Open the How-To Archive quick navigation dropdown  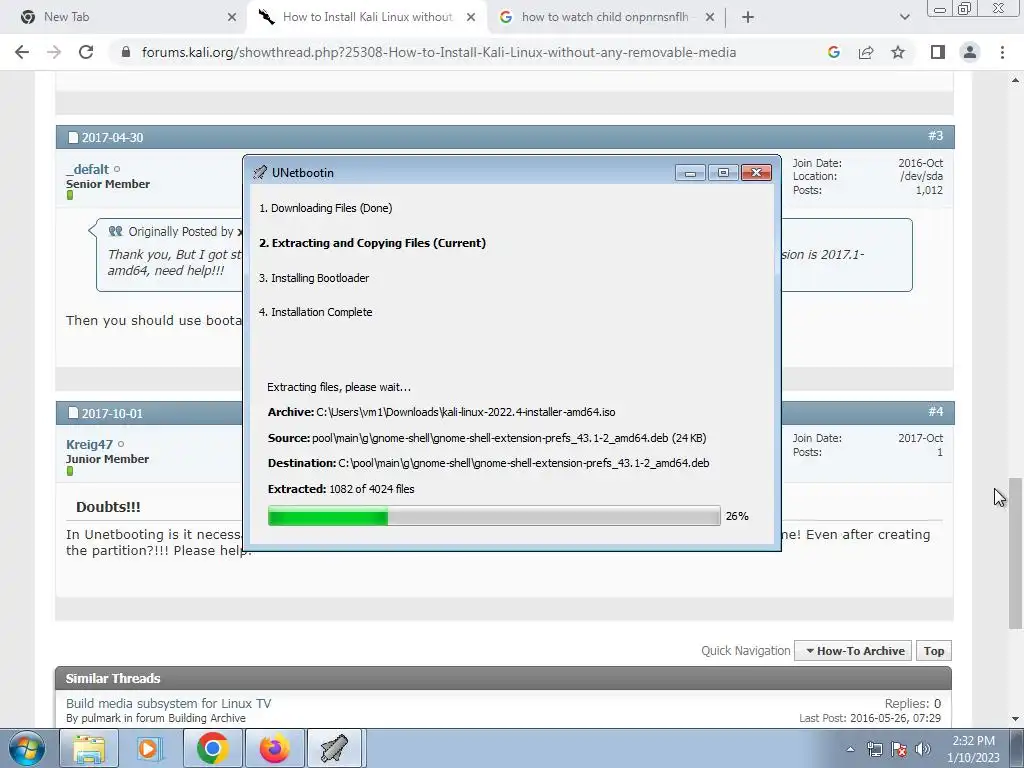pyautogui.click(x=853, y=651)
